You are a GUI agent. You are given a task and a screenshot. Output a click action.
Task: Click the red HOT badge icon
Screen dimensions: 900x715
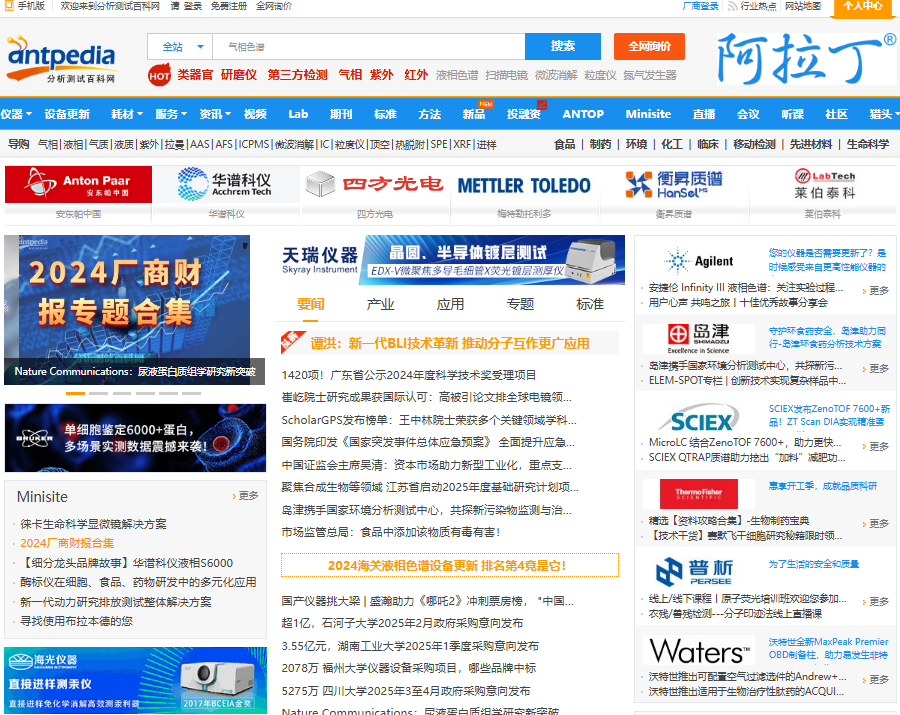159,75
